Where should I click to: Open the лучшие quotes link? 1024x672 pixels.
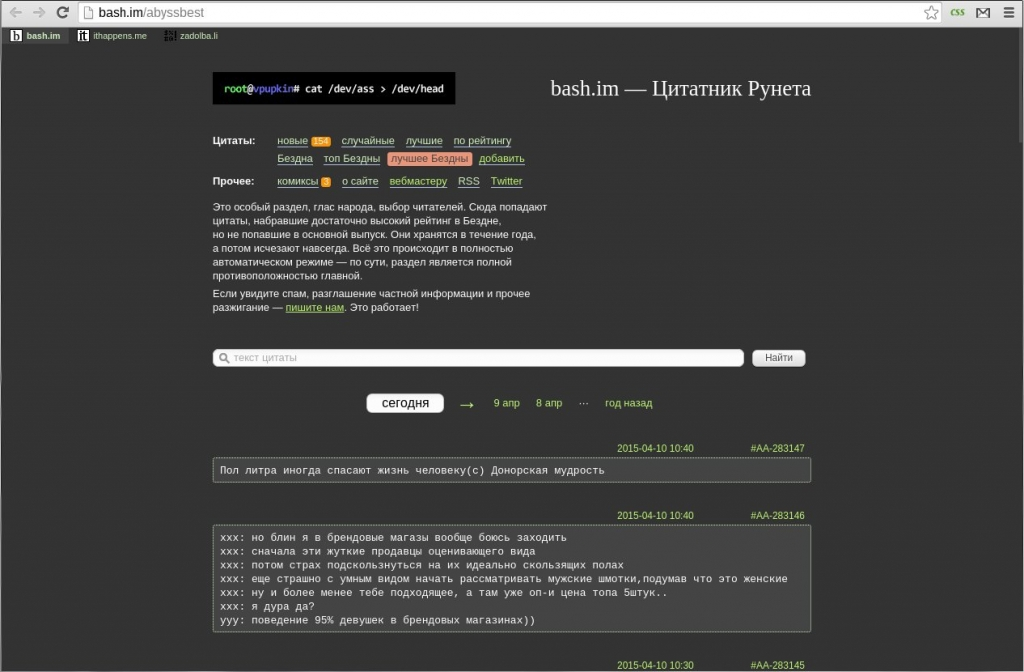[x=424, y=140]
